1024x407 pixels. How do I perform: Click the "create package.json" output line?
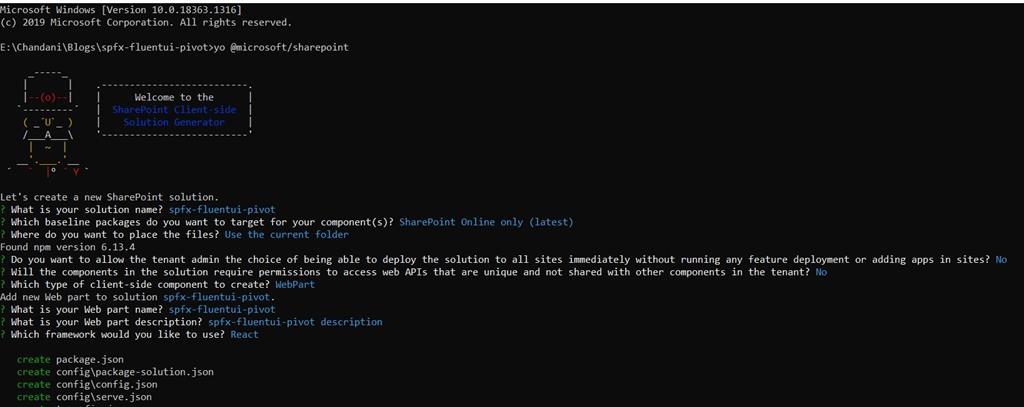70,359
